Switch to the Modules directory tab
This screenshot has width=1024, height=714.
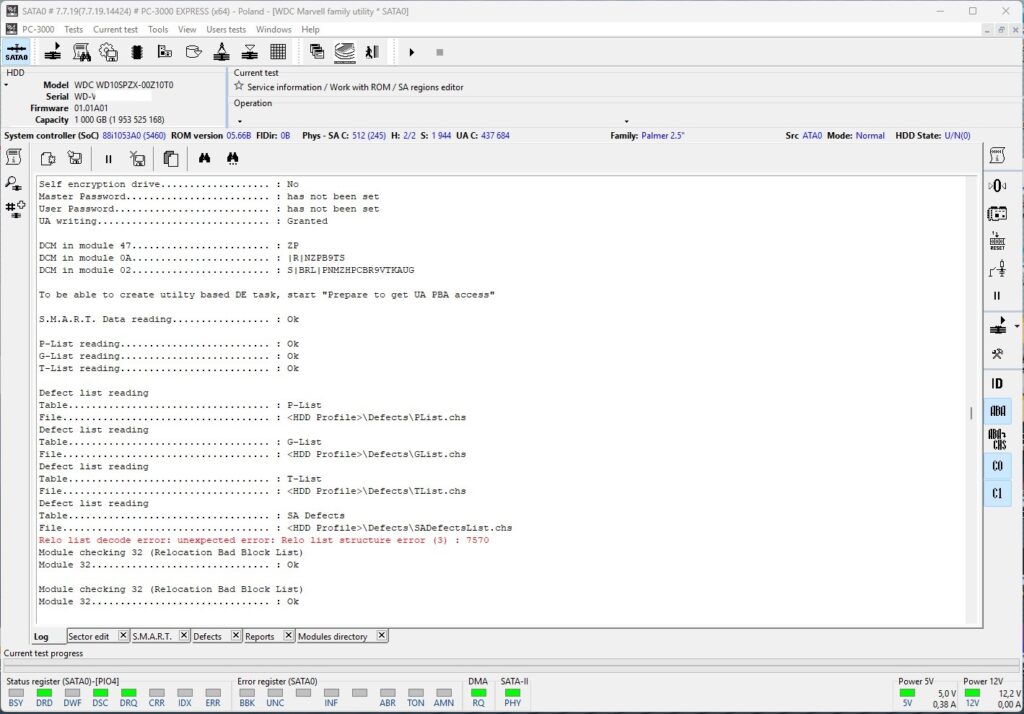coord(332,636)
